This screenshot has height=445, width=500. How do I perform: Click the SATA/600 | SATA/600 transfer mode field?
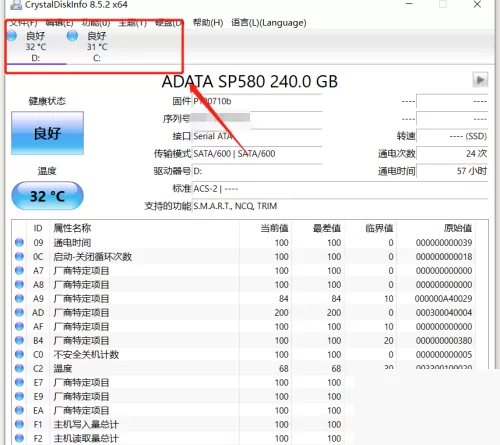[257, 154]
